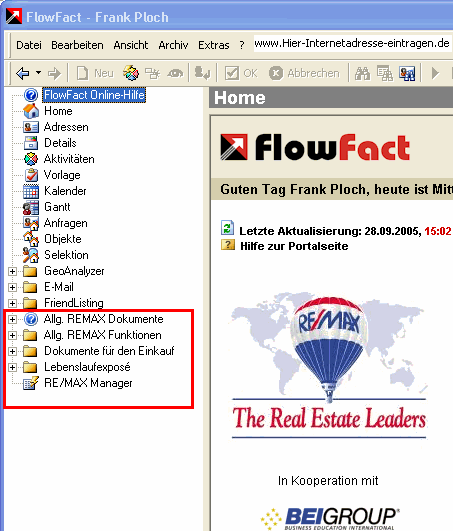
Task: Click the Letzte Aktualisierung refresh link
Action: (x=345, y=231)
